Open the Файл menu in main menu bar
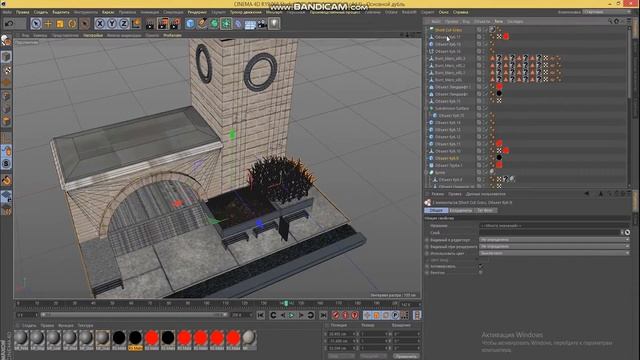Screen dimensions: 640x360 tap(7, 12)
